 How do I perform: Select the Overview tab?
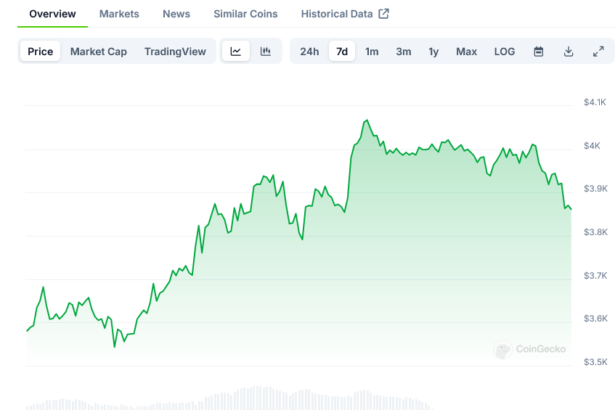pyautogui.click(x=53, y=14)
